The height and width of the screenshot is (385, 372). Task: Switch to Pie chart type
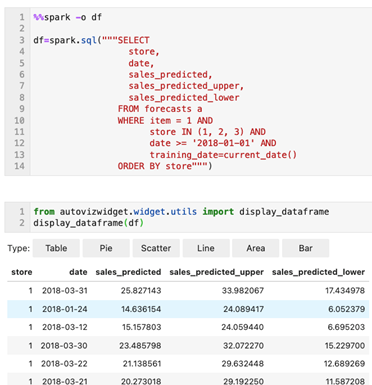click(x=106, y=248)
